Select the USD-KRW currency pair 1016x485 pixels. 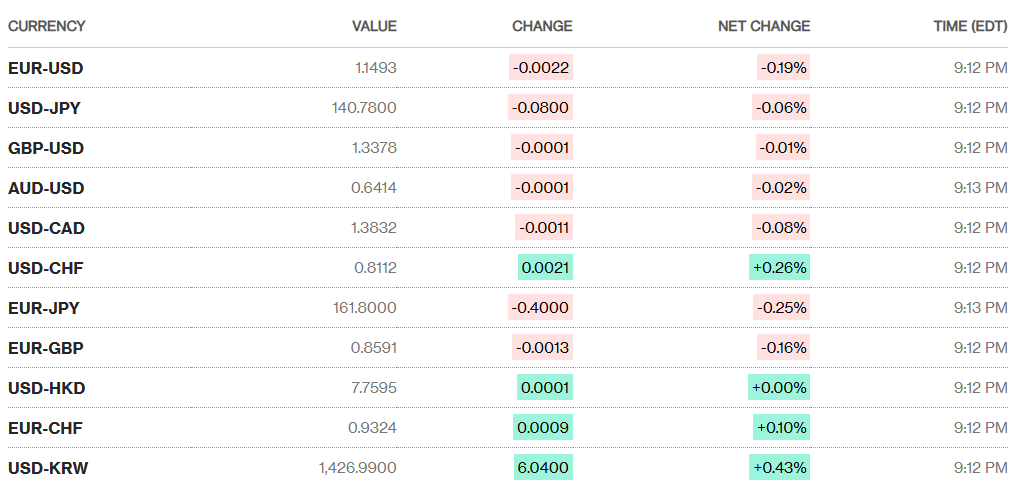click(48, 468)
